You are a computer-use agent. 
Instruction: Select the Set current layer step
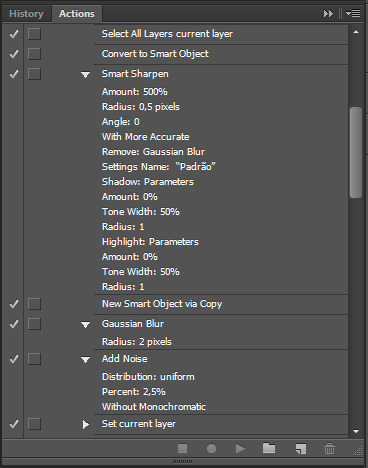[139, 424]
